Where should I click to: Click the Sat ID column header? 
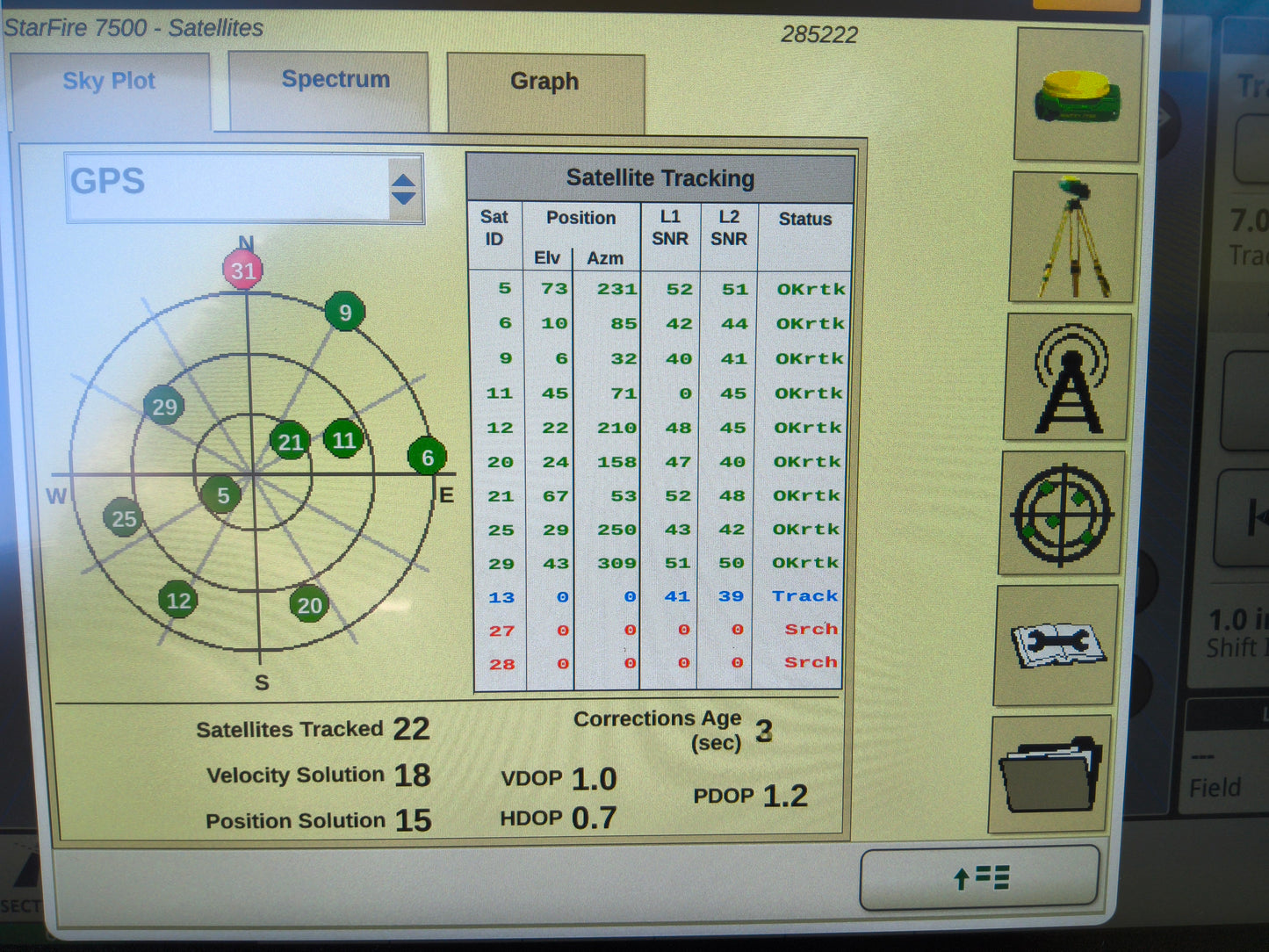[x=494, y=228]
